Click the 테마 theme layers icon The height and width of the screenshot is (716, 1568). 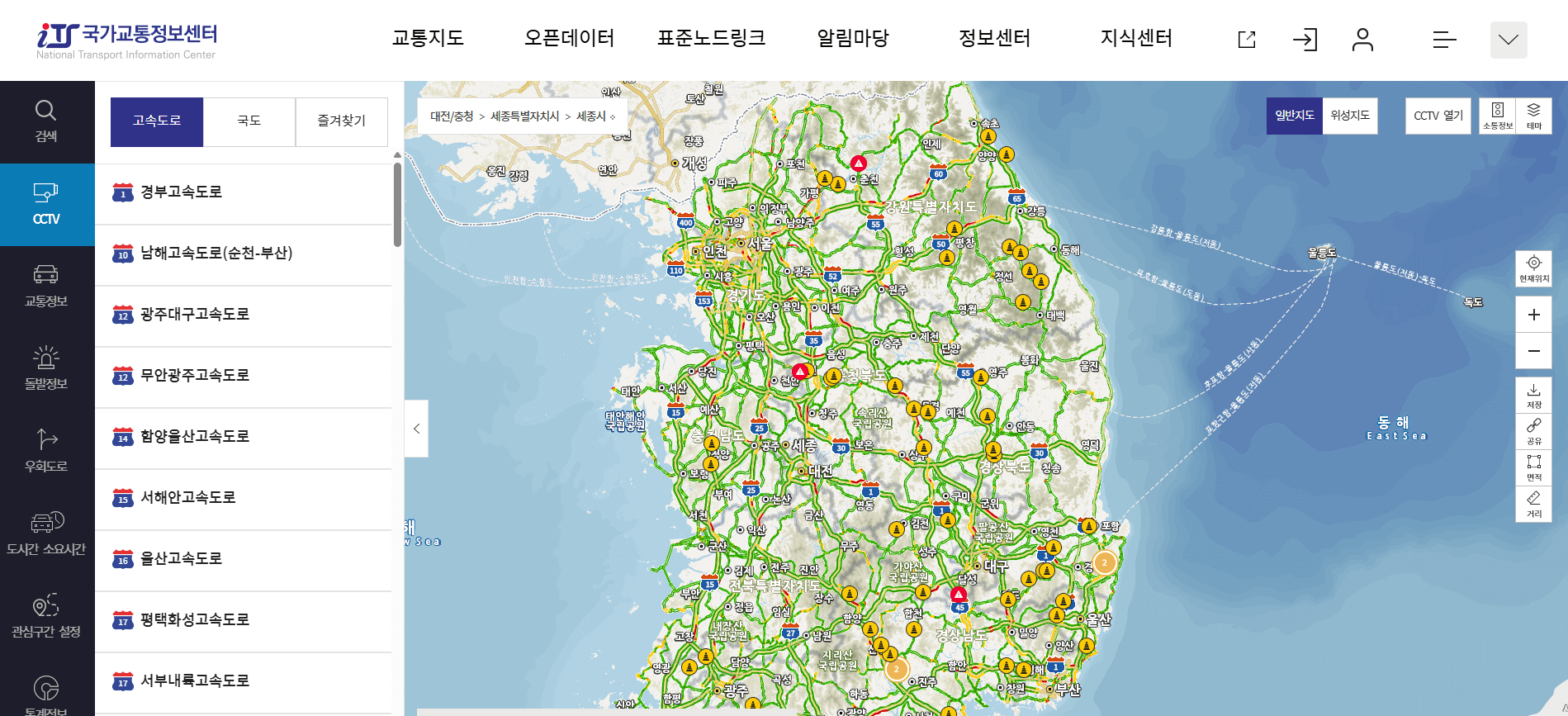coord(1534,116)
